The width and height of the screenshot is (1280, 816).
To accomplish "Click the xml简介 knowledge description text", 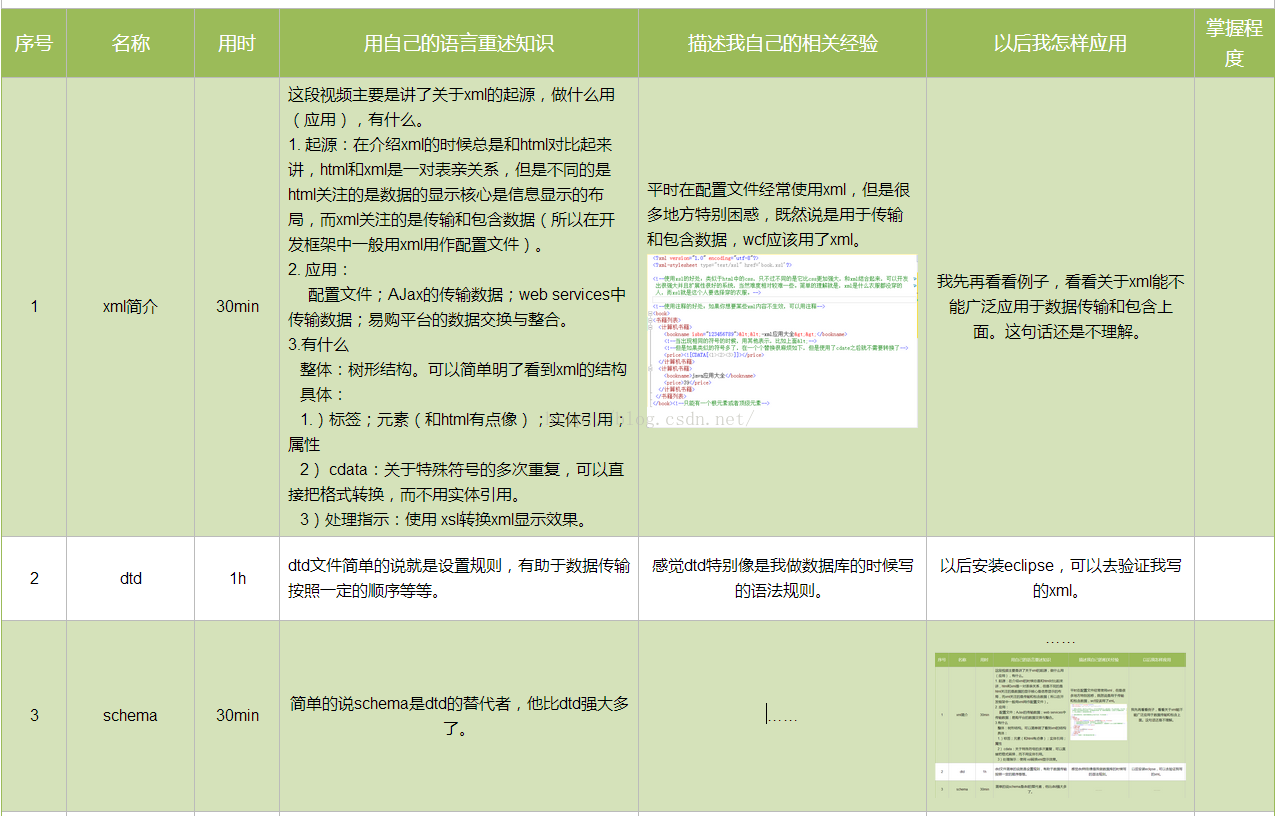I will [x=458, y=307].
